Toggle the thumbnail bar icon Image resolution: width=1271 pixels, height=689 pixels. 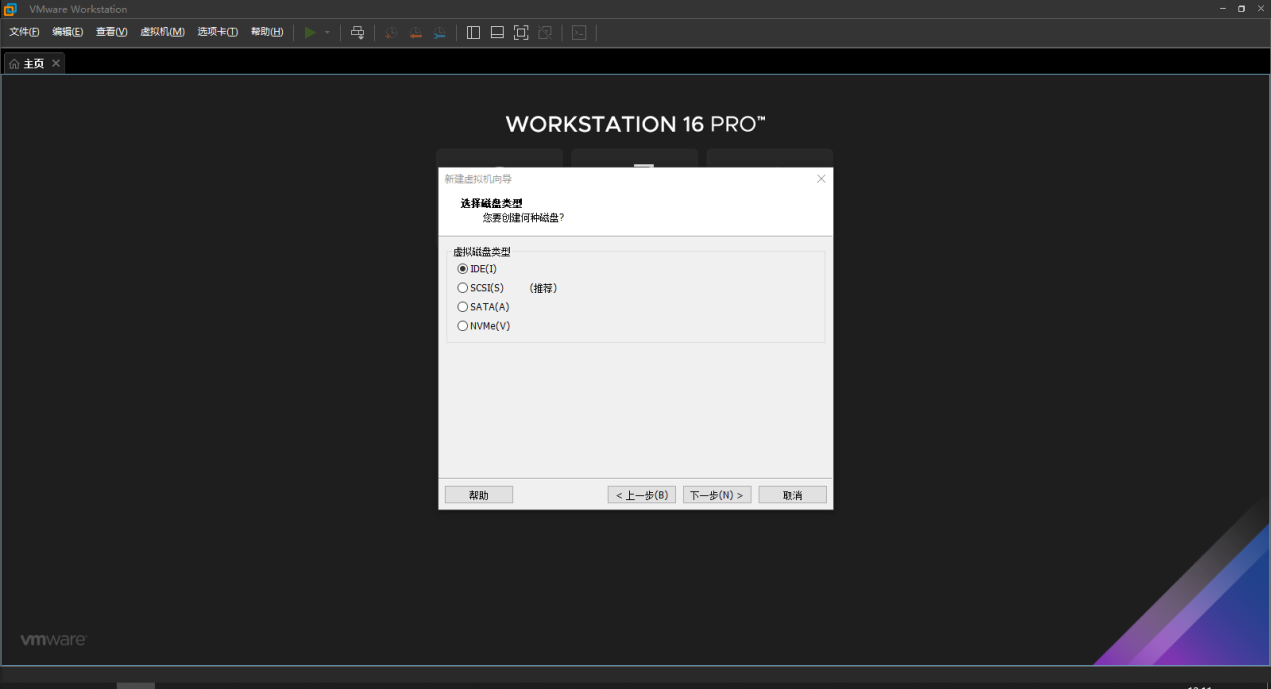(x=497, y=32)
